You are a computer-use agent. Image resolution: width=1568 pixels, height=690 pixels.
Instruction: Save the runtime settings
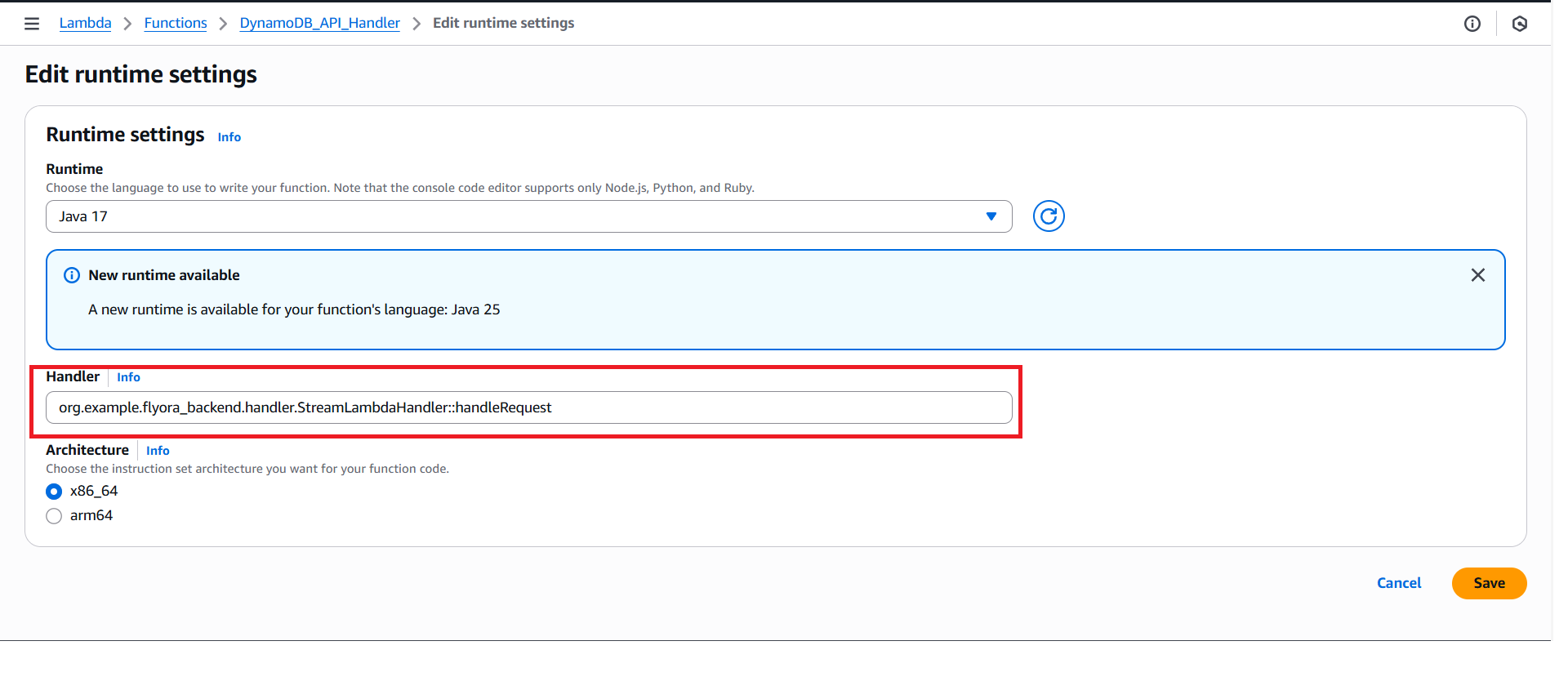point(1488,583)
